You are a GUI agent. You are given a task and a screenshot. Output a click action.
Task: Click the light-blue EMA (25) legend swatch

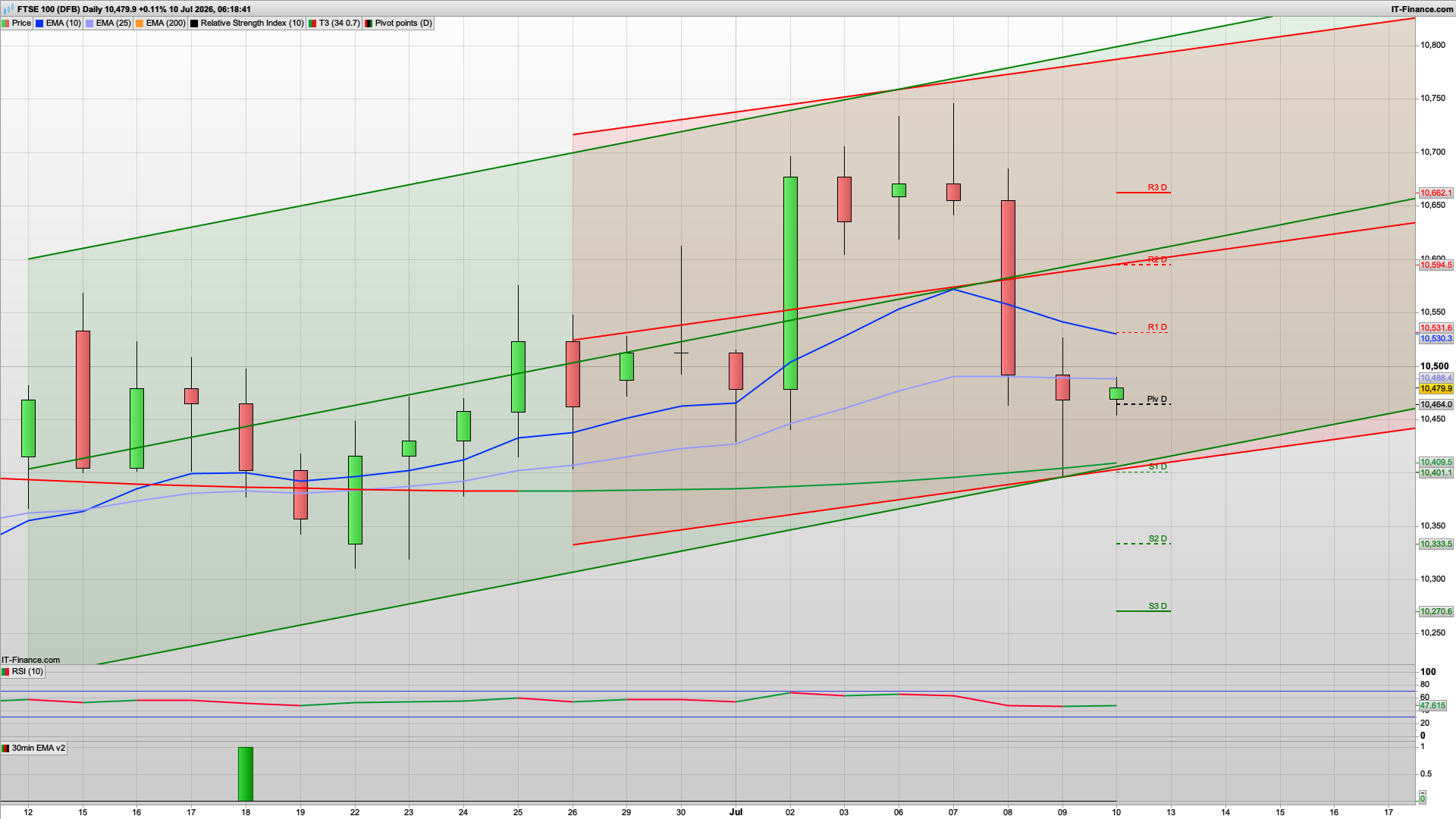pyautogui.click(x=89, y=24)
